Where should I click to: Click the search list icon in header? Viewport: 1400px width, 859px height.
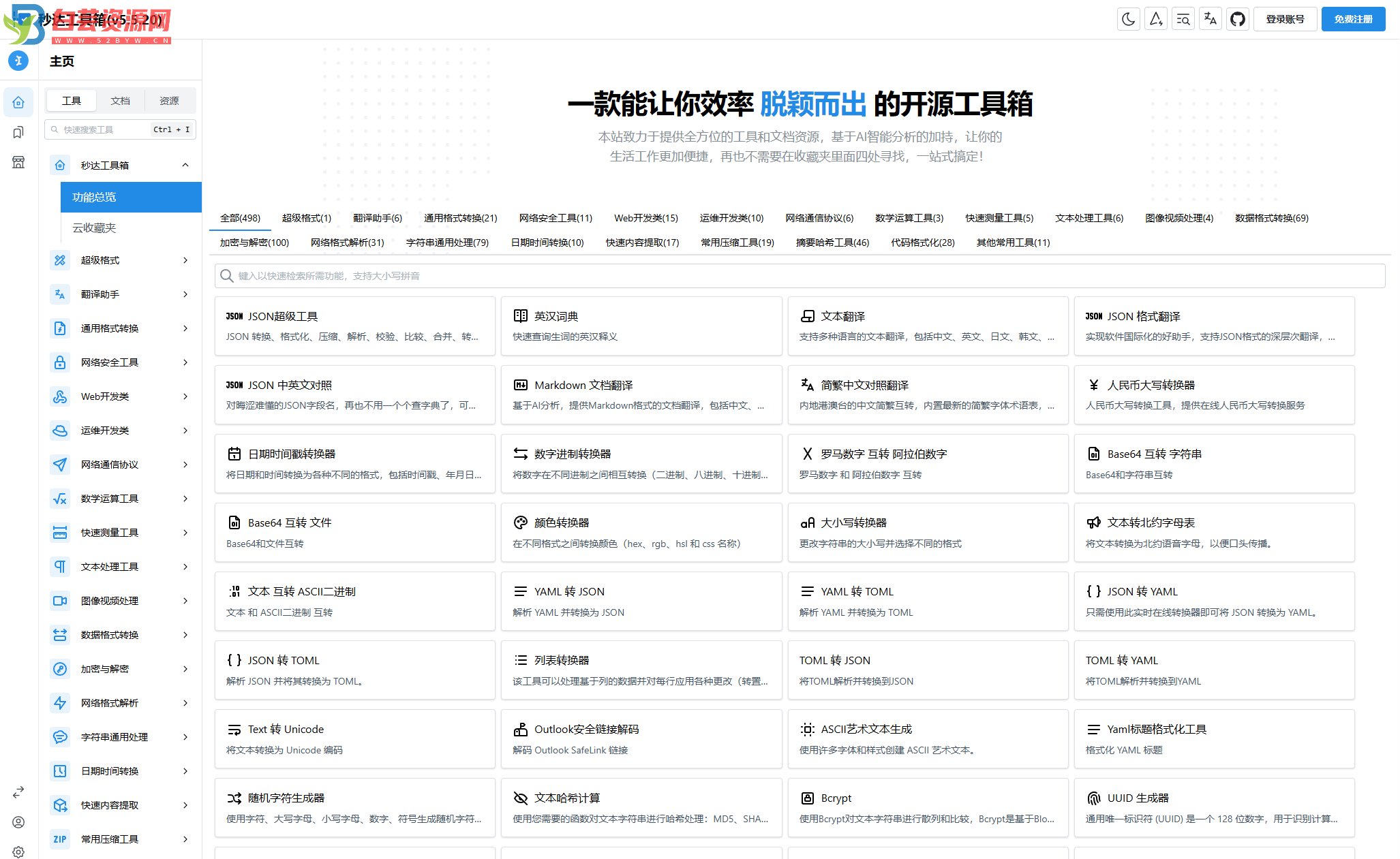point(1183,19)
